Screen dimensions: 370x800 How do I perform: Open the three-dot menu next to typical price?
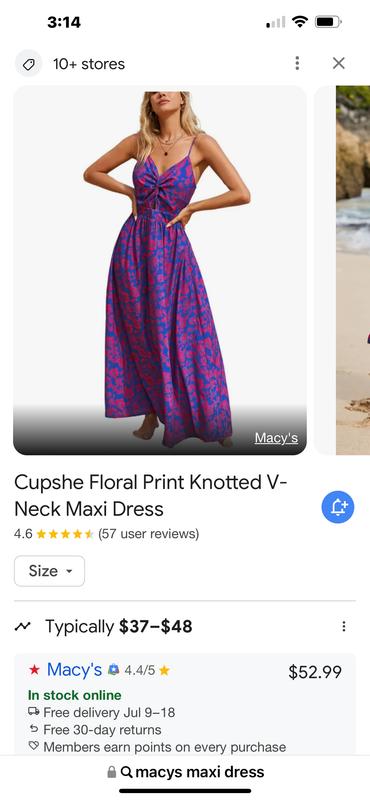coord(343,626)
